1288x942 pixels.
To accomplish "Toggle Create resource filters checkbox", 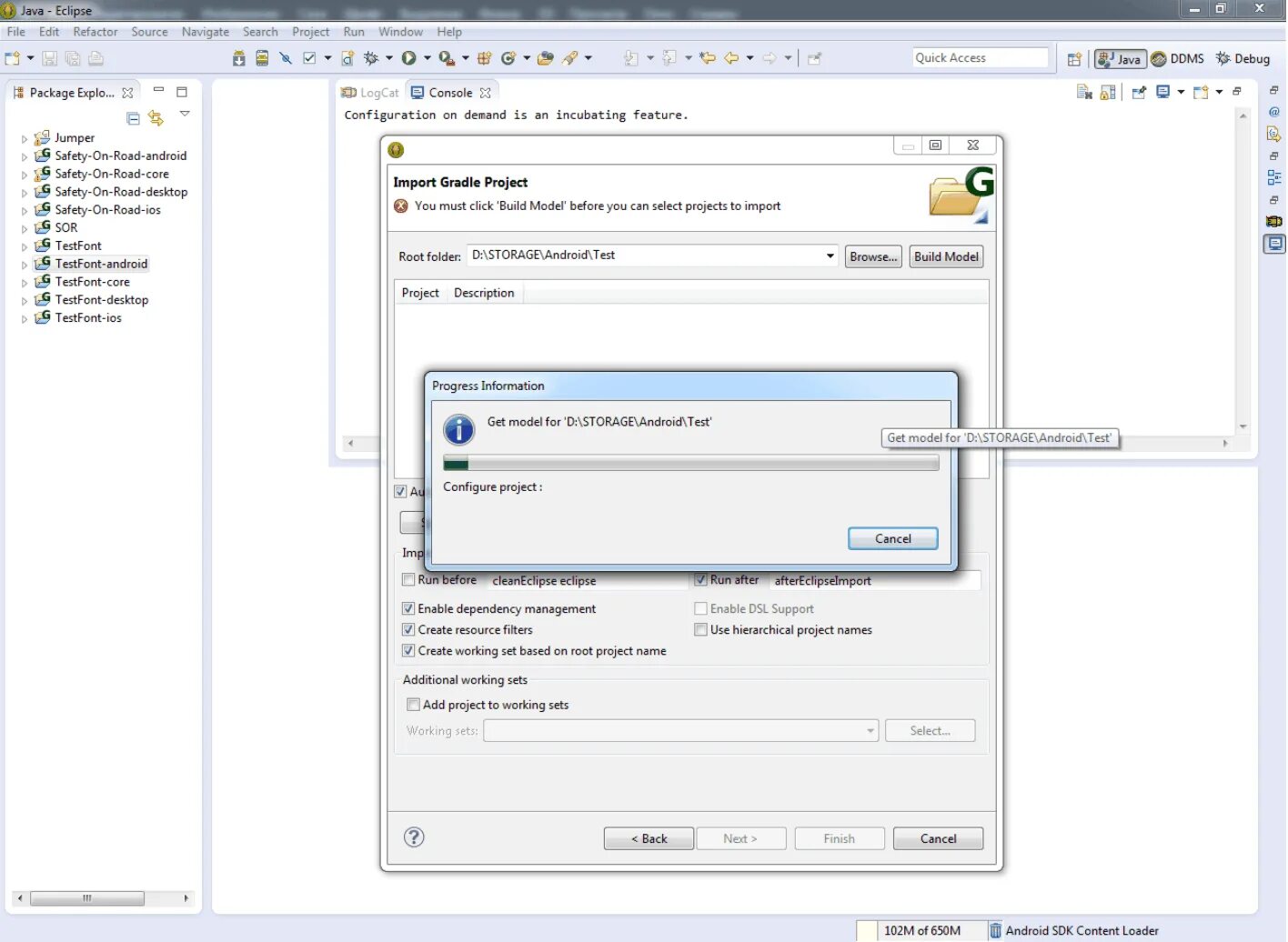I will click(x=408, y=629).
